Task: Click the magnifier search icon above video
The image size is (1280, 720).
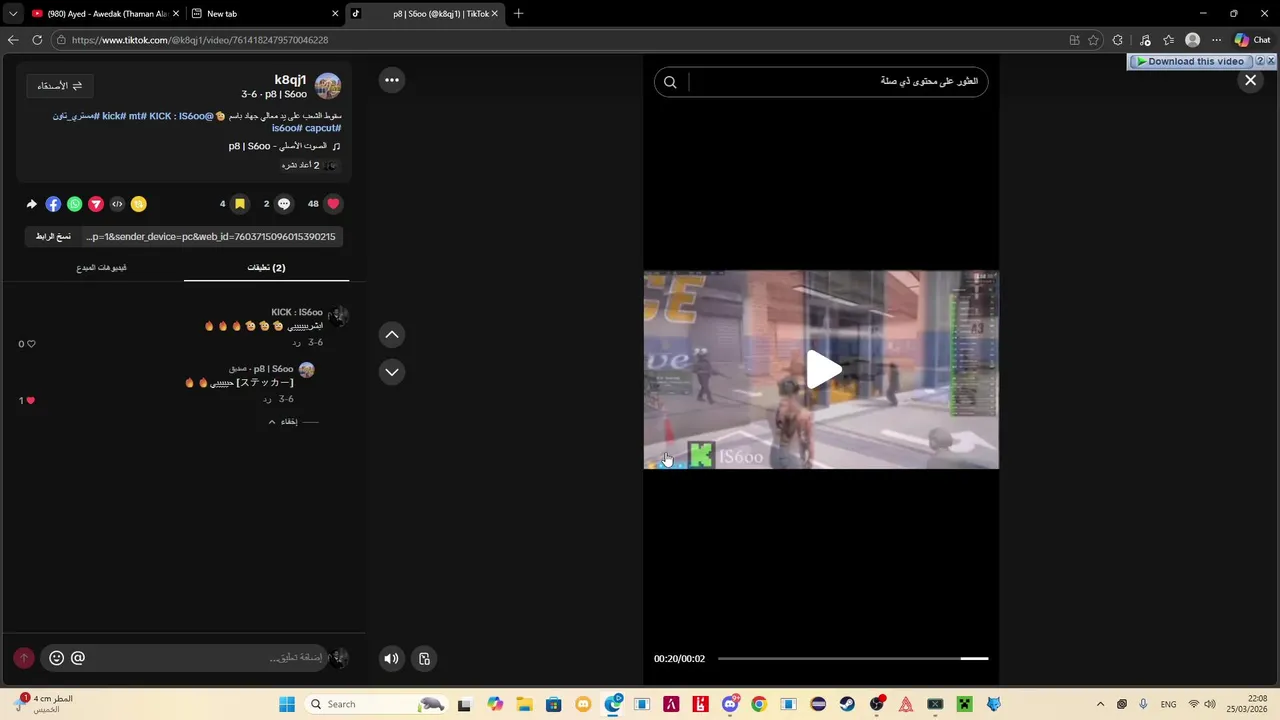Action: (x=670, y=82)
